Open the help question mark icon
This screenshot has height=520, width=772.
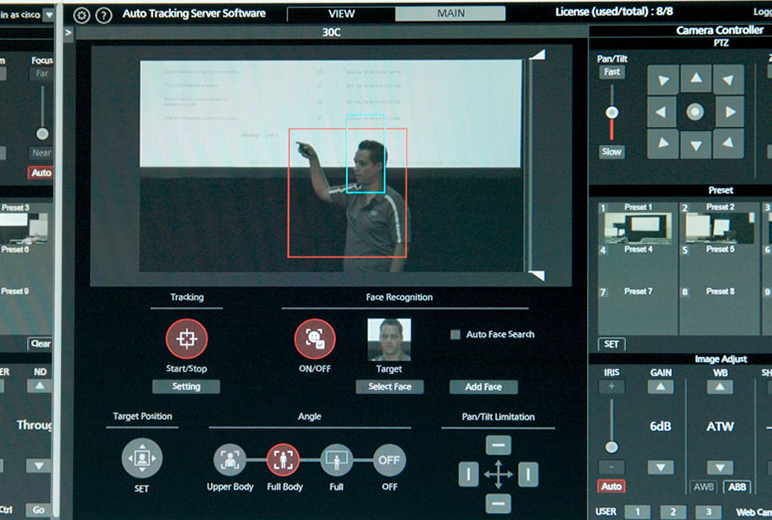[x=103, y=15]
